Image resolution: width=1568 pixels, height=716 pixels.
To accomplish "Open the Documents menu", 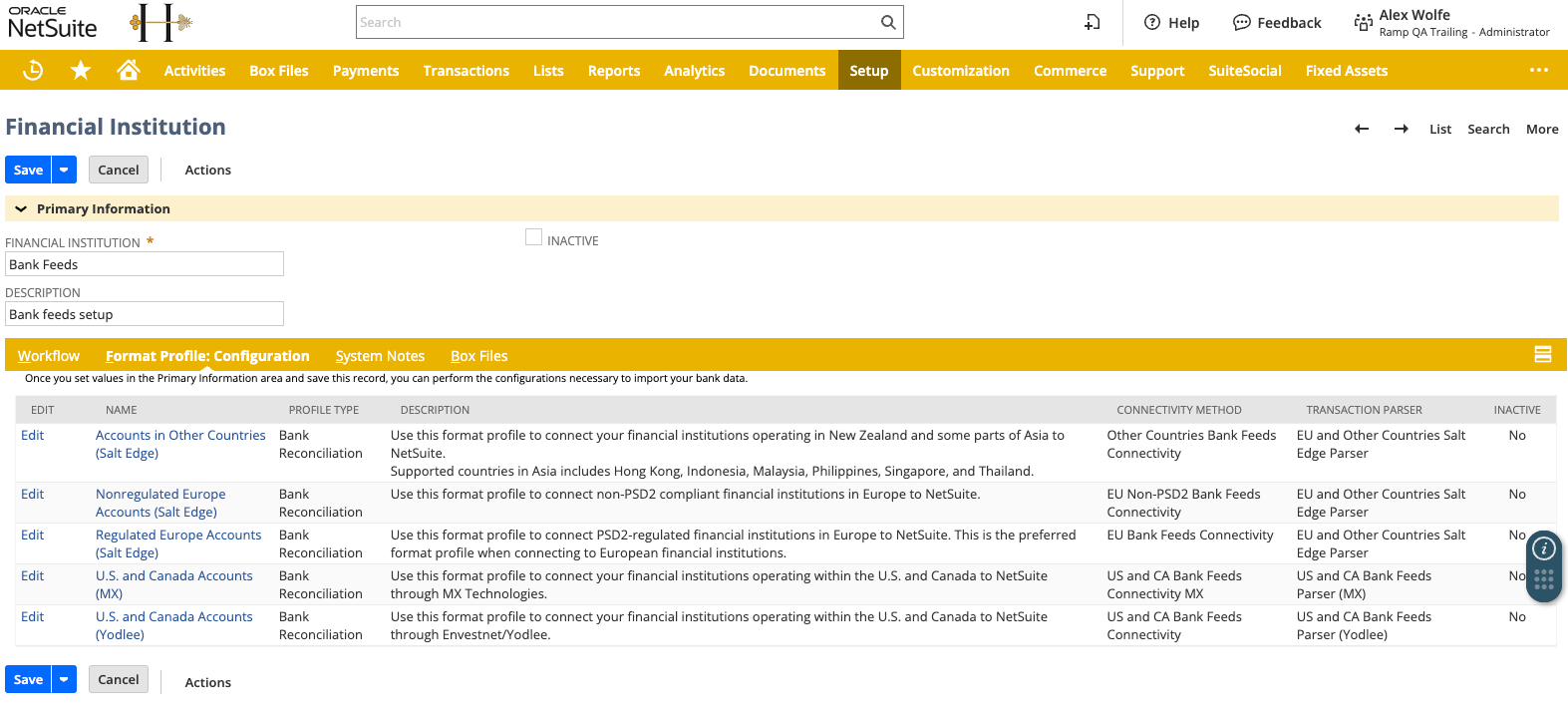I will tap(786, 70).
